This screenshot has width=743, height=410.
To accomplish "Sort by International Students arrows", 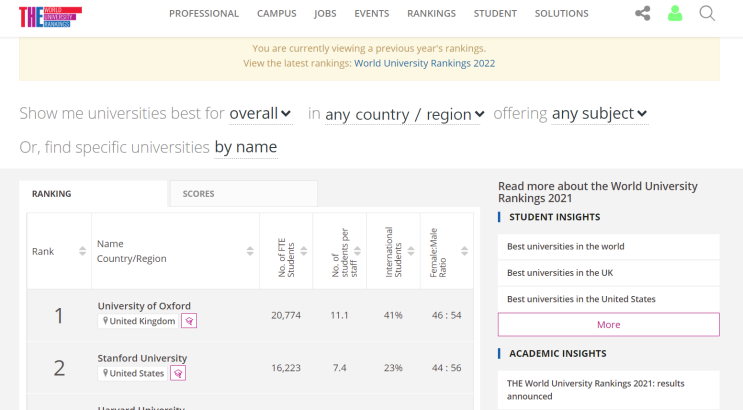I will click(x=411, y=251).
